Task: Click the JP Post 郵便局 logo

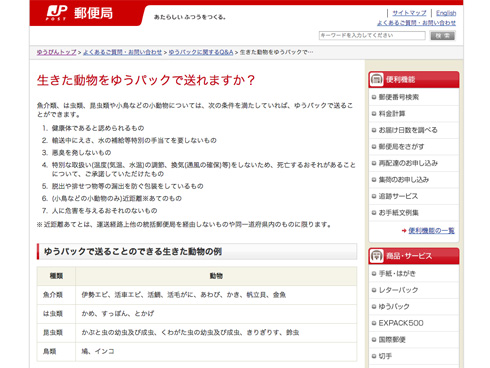Action: pos(79,13)
